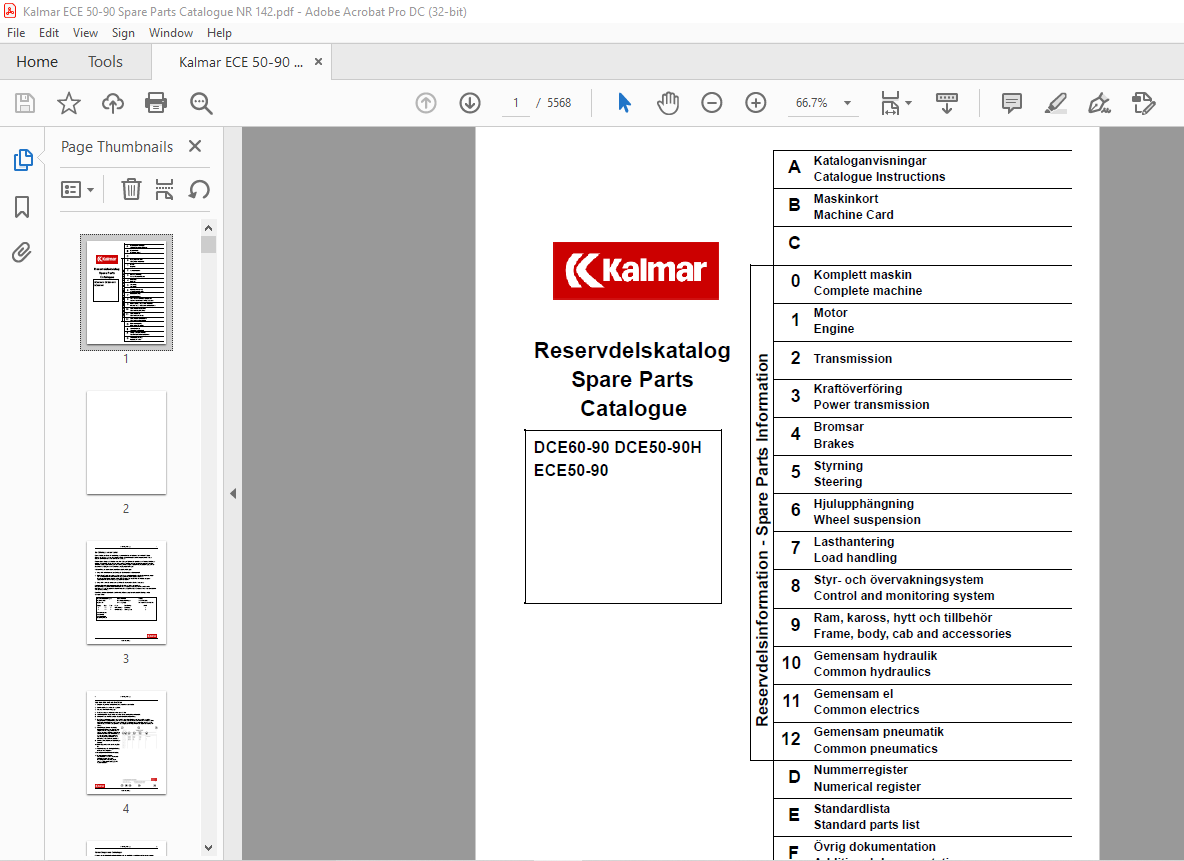1184x861 pixels.
Task: Open the zoom level 66.7% dropdown
Action: (x=847, y=103)
